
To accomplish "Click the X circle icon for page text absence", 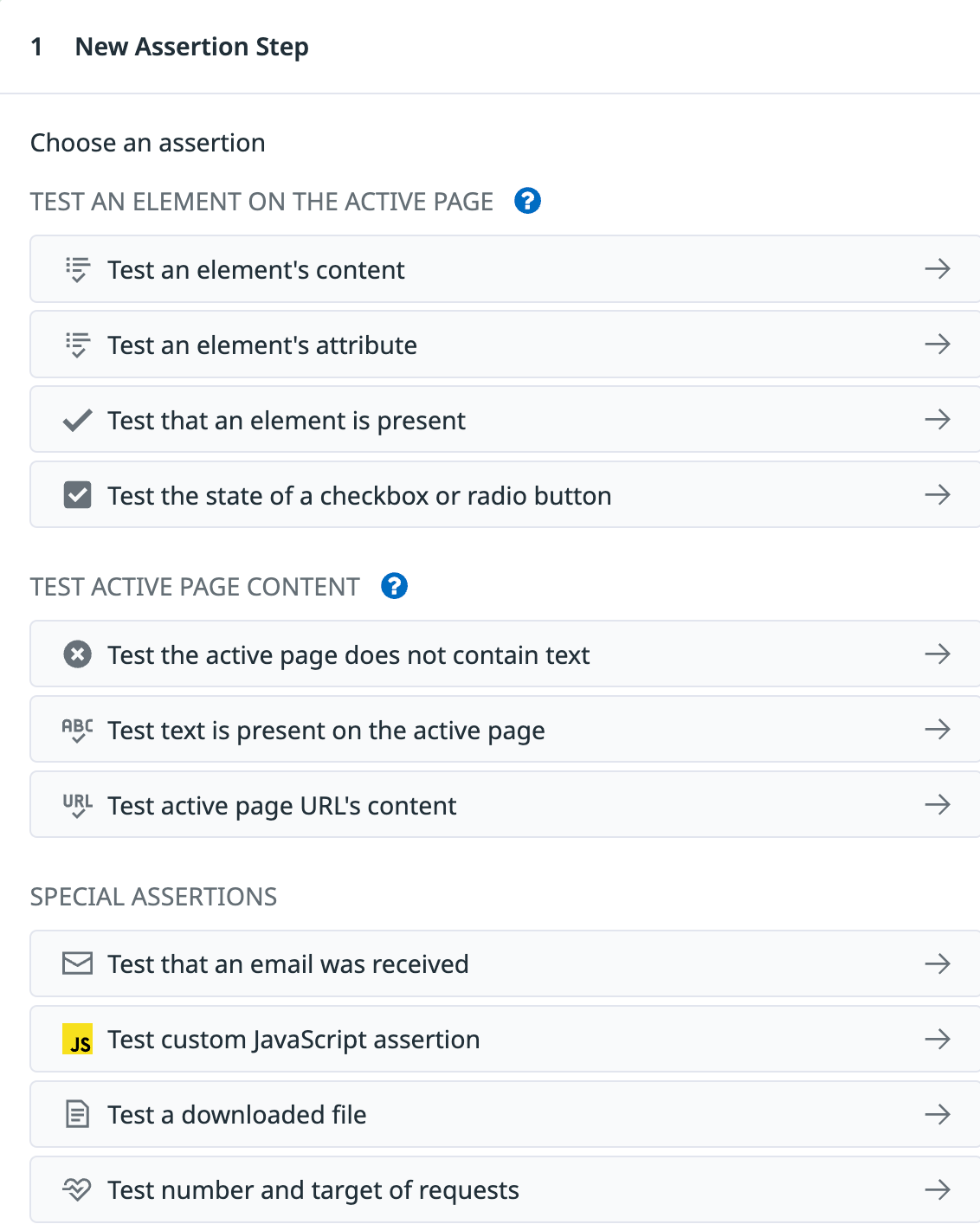I will pyautogui.click(x=78, y=654).
